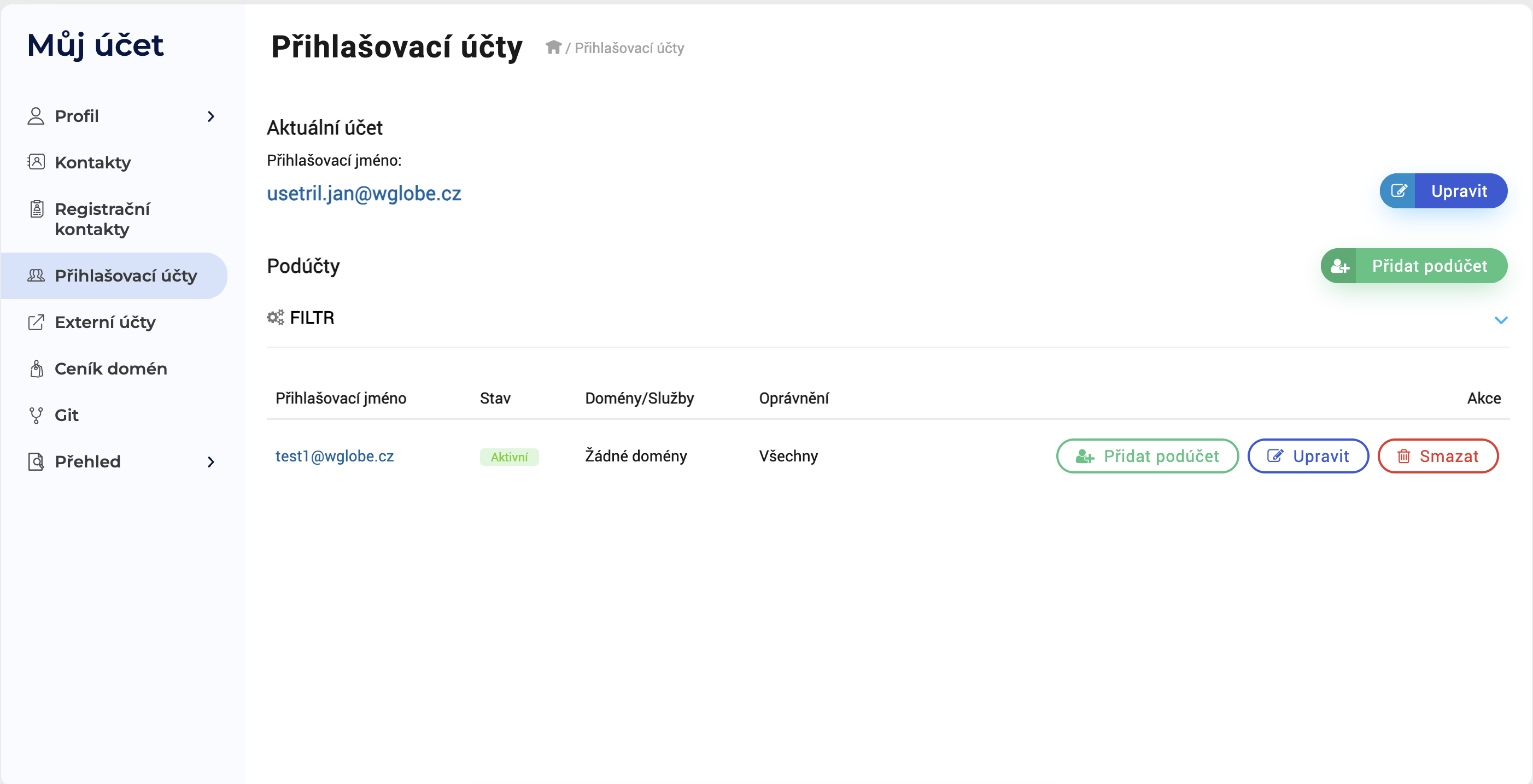Click the add-user icon on green Přidat podúčet button
1533x784 pixels.
click(1339, 266)
